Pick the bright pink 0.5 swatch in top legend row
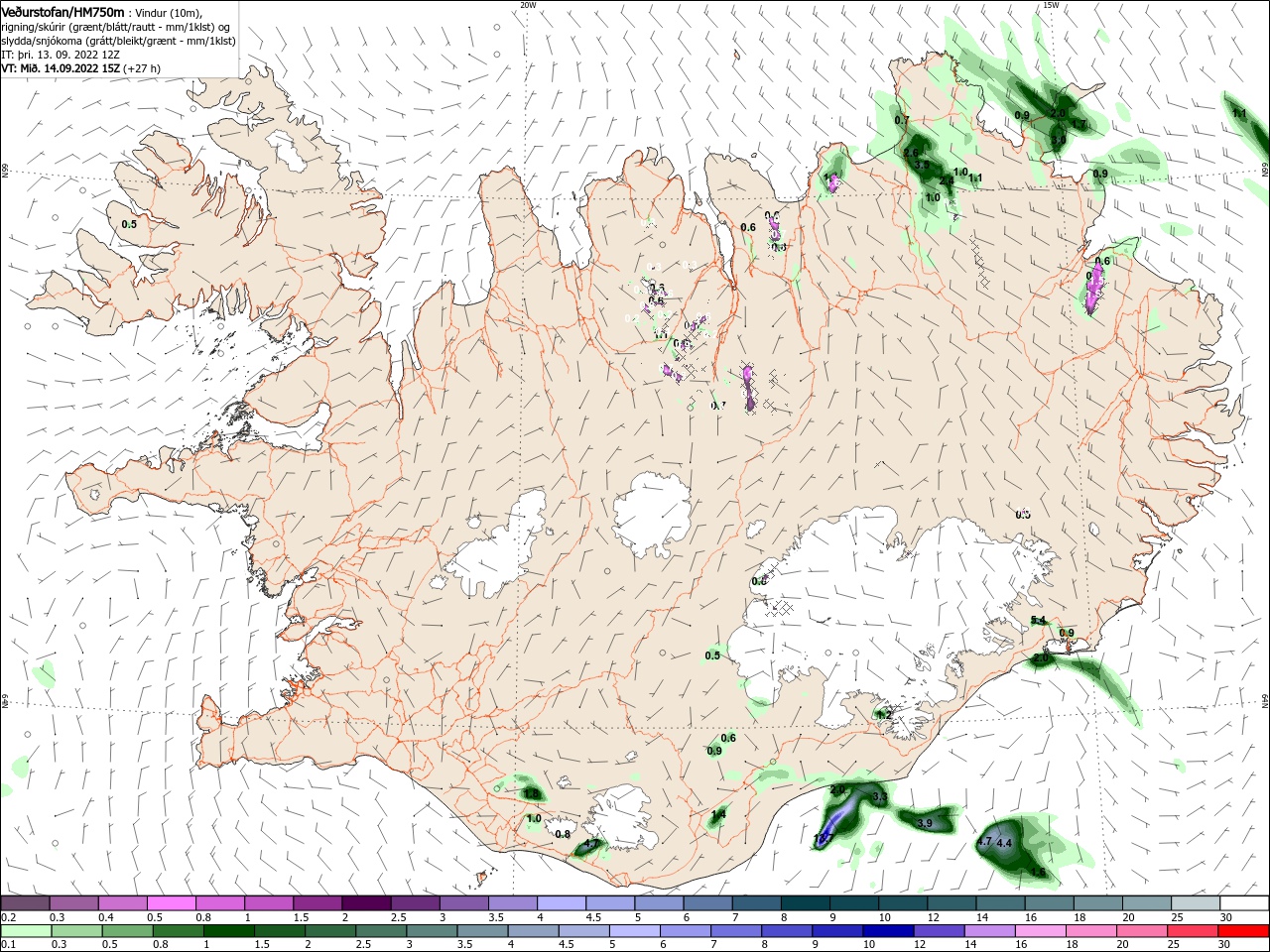 (x=171, y=903)
